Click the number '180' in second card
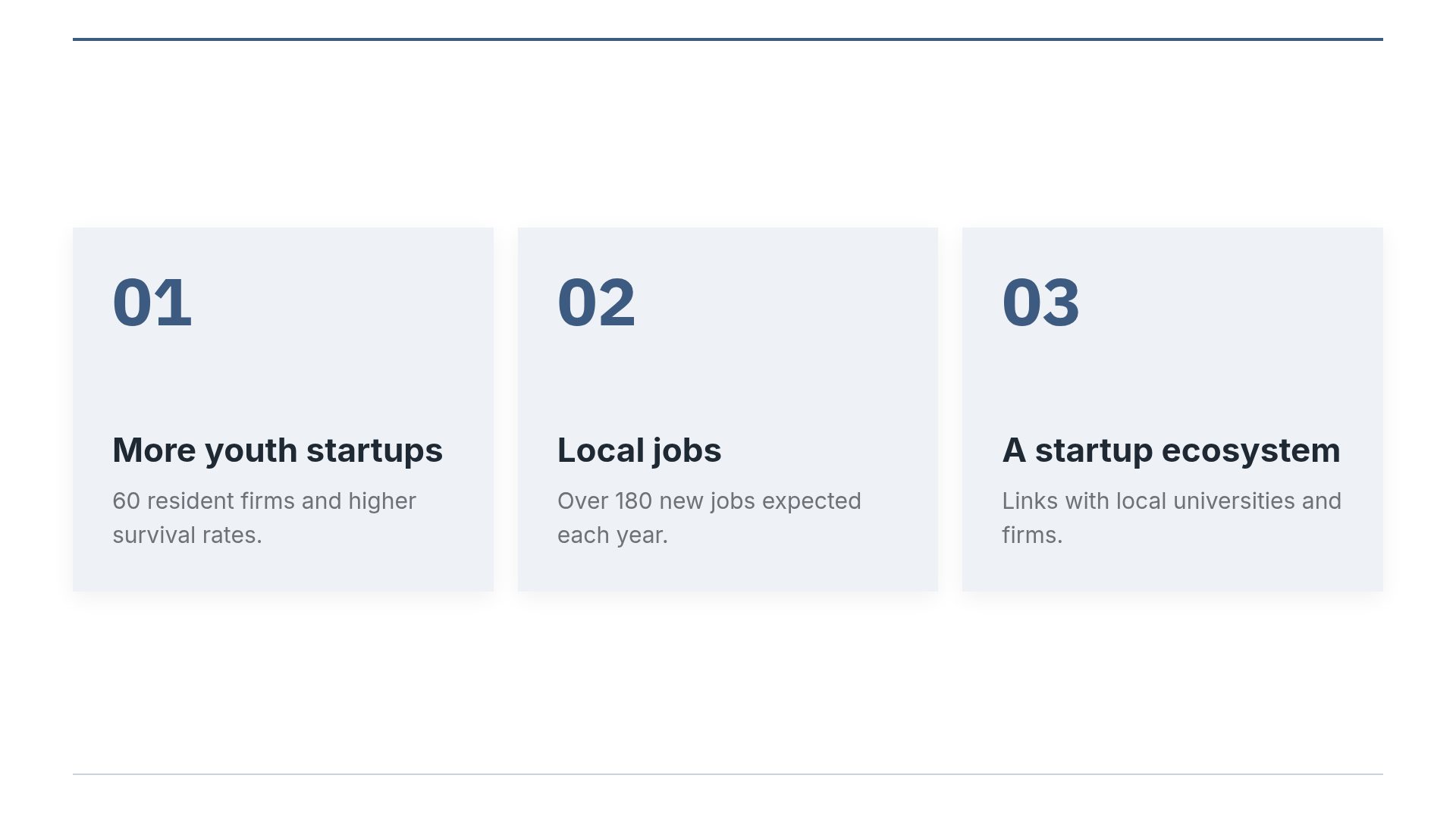 [x=633, y=501]
